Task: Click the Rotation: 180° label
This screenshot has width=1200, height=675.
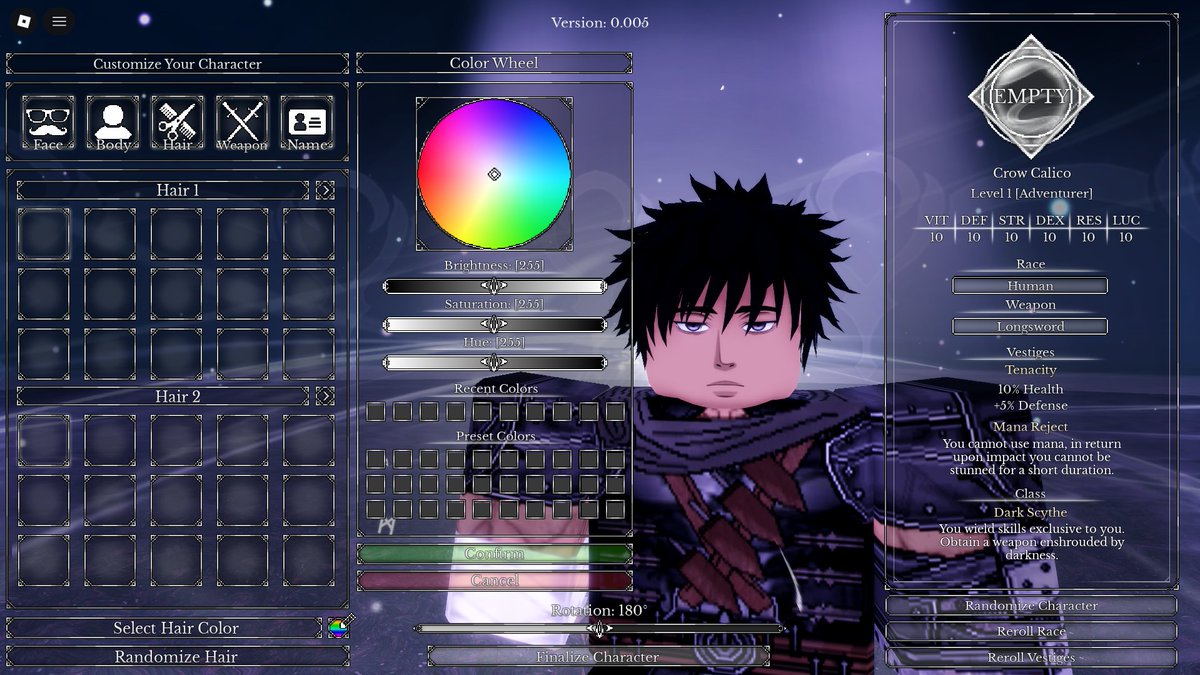Action: click(x=599, y=610)
